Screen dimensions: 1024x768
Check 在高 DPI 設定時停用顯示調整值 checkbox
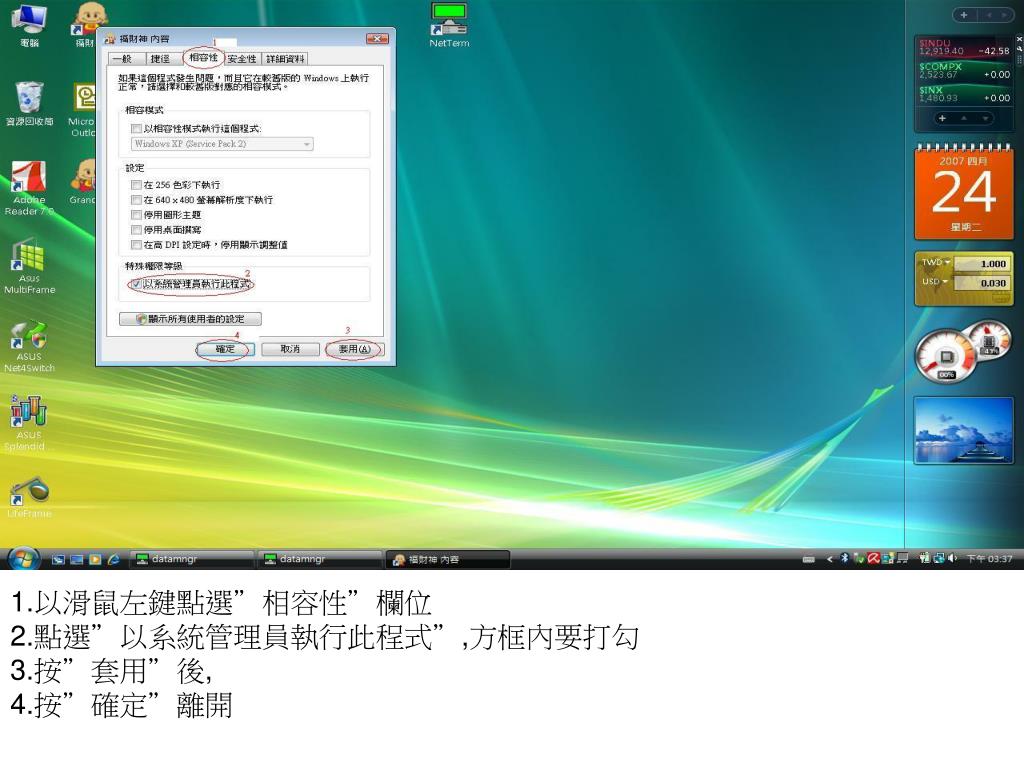pyautogui.click(x=136, y=245)
